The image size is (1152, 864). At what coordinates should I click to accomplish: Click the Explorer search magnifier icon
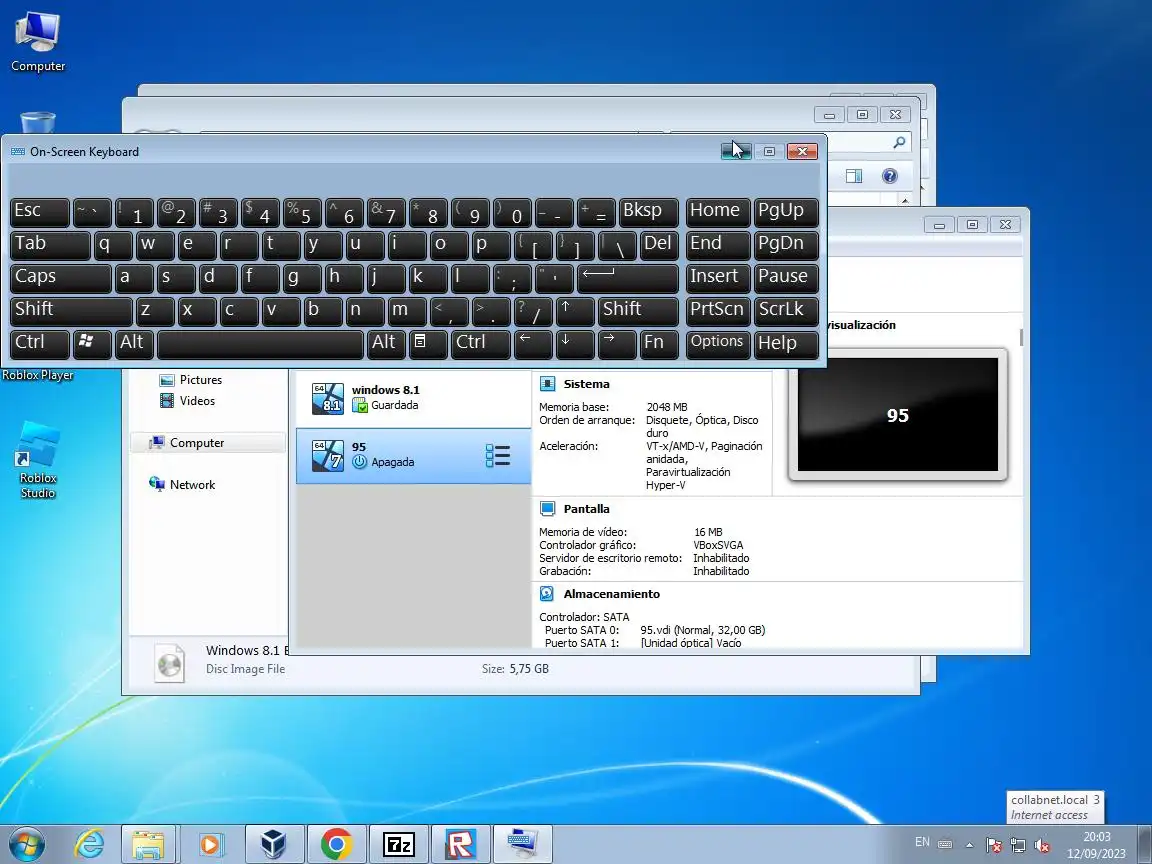coord(899,143)
